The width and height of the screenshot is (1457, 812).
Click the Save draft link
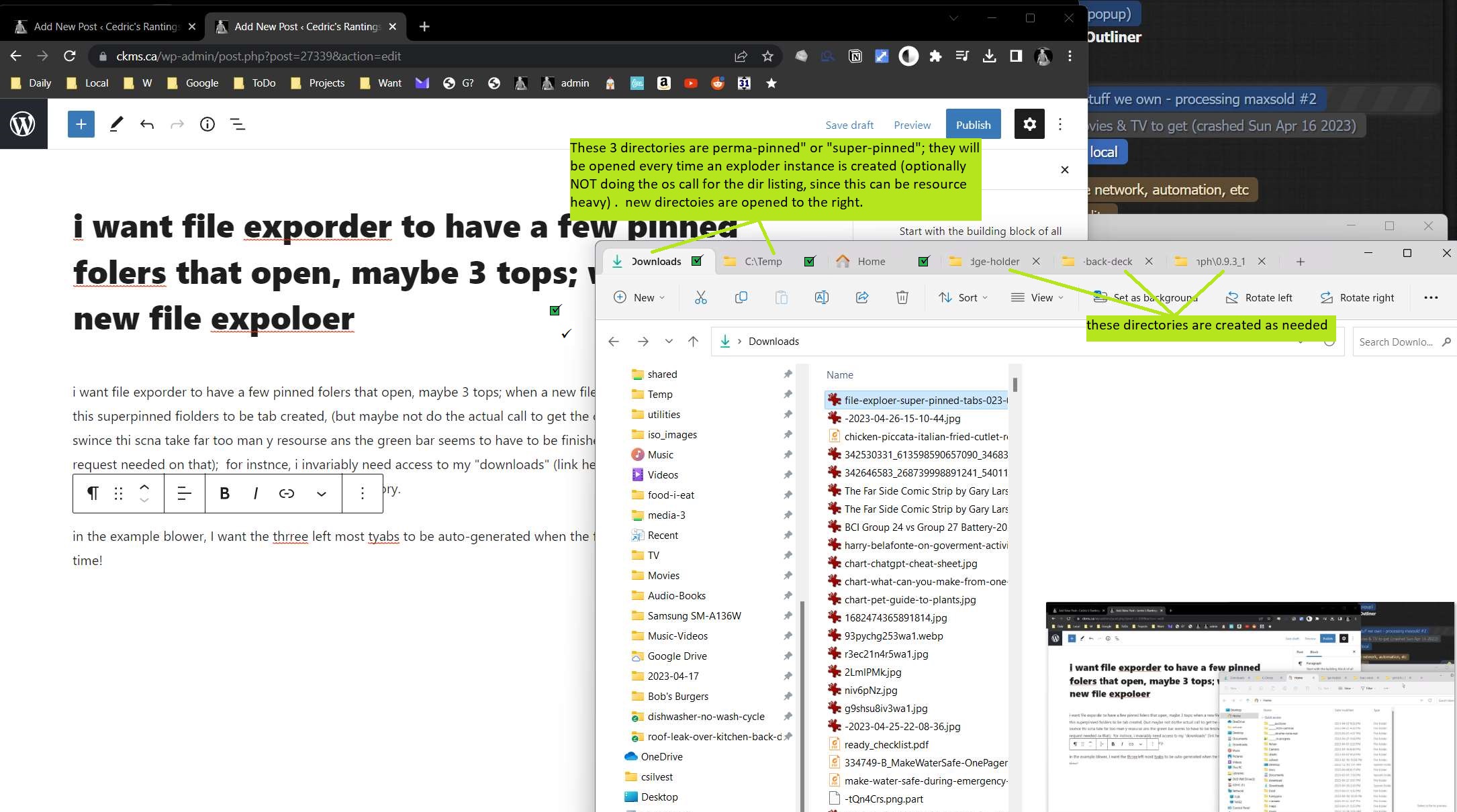coord(849,125)
